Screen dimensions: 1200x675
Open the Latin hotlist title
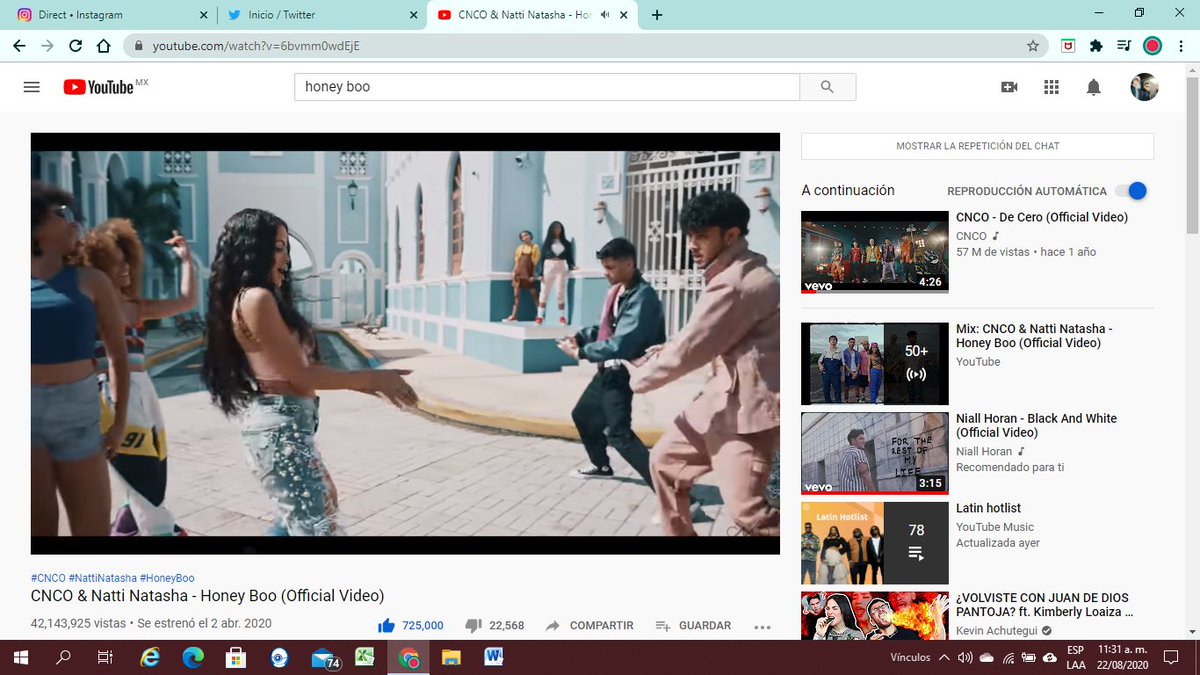[988, 508]
